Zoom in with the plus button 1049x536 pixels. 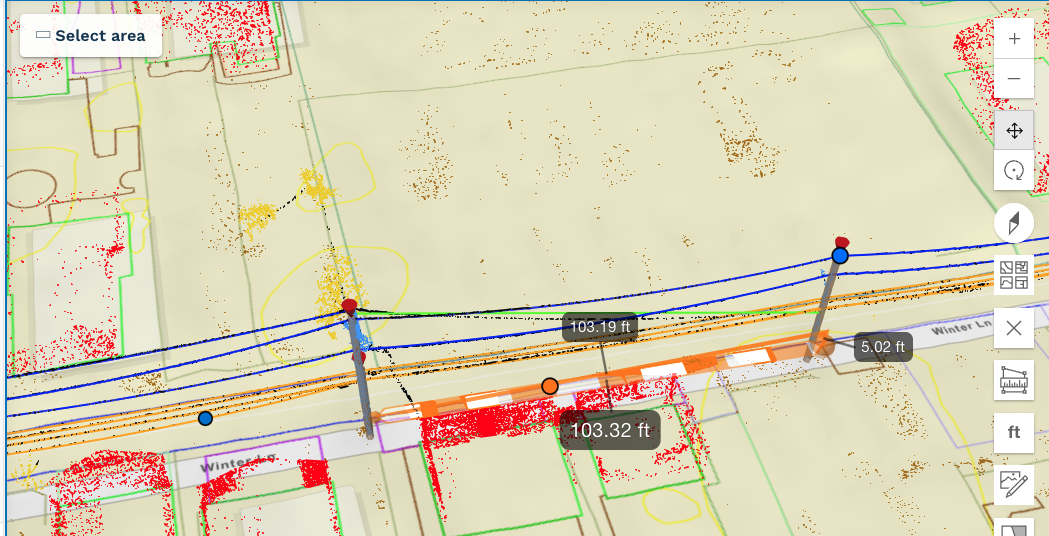coord(1014,39)
